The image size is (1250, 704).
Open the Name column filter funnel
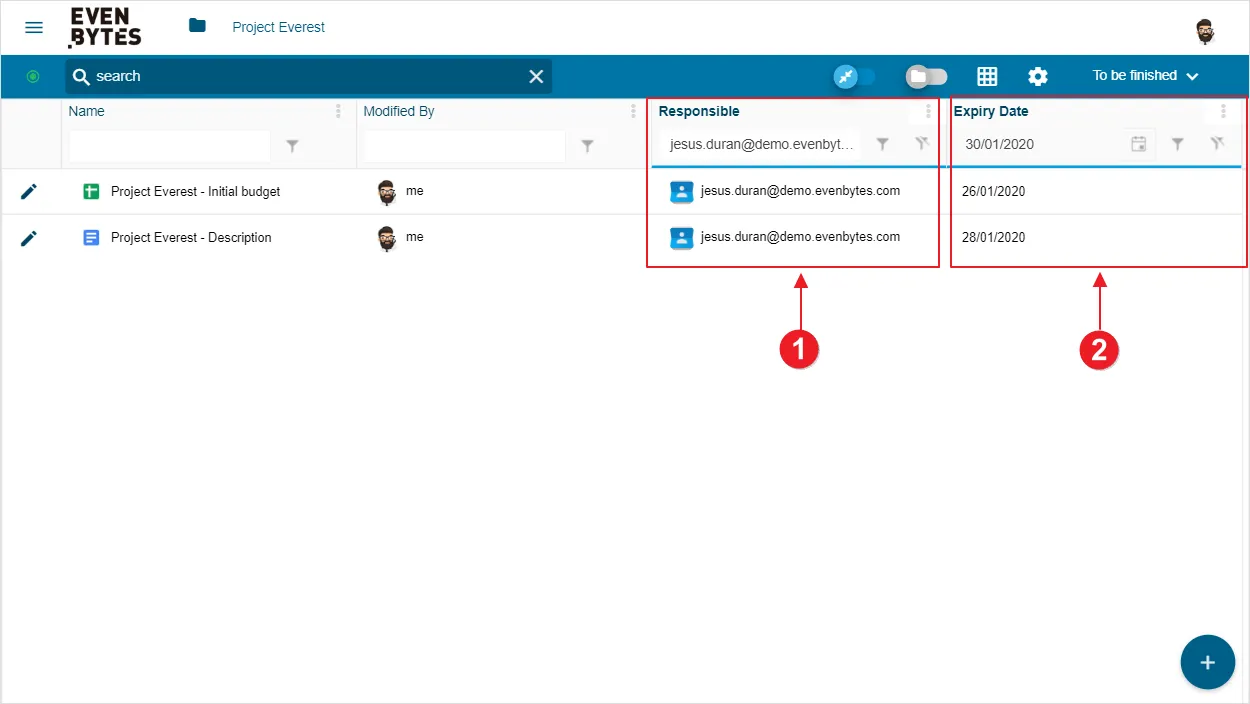point(292,146)
